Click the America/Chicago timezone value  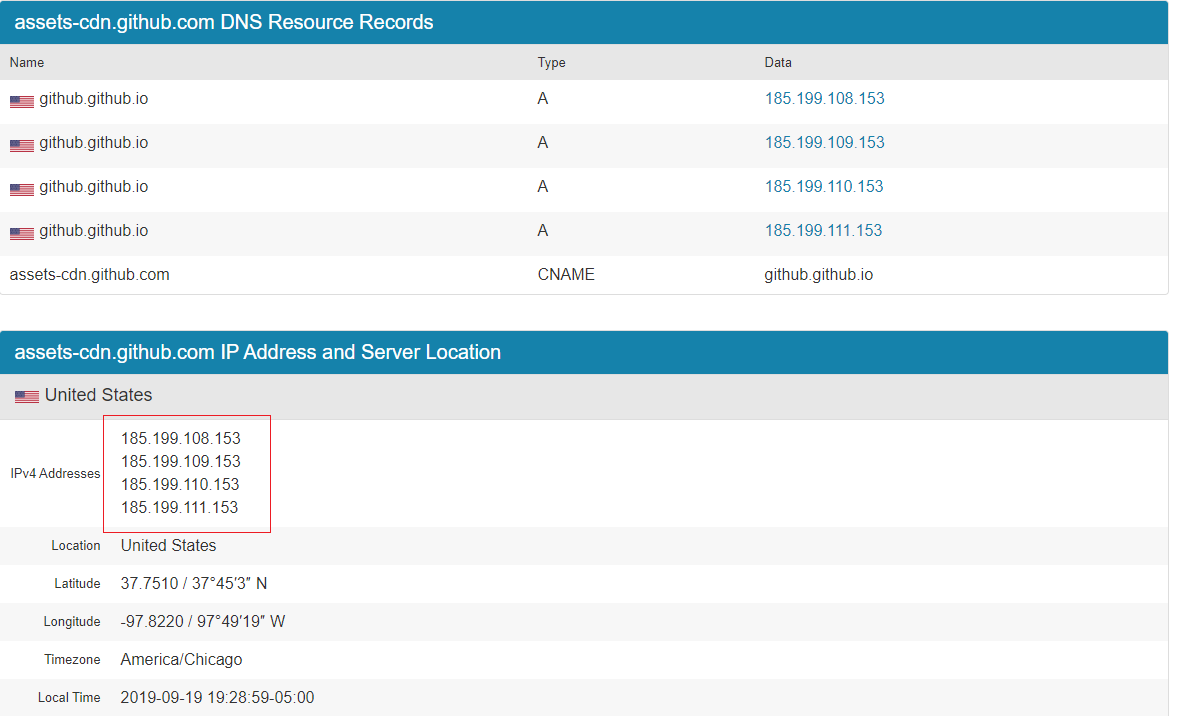tap(181, 659)
